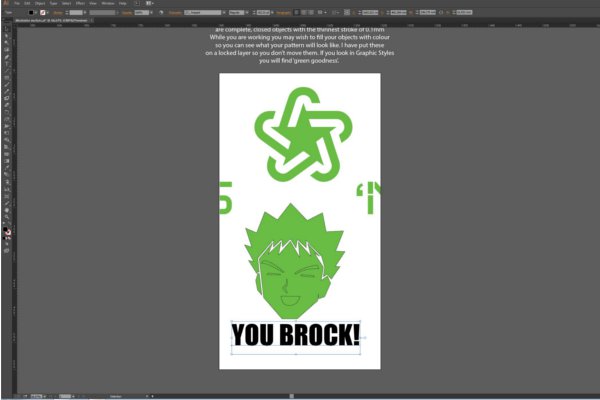Click the horizontal scrollbar thumb
The width and height of the screenshot is (600, 400).
[x=292, y=396]
